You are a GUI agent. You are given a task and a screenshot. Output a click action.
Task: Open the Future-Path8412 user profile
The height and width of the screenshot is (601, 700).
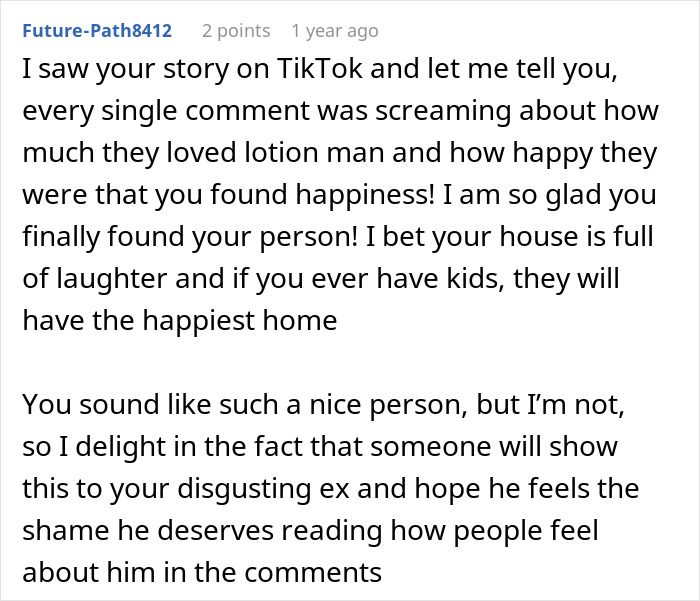point(96,31)
